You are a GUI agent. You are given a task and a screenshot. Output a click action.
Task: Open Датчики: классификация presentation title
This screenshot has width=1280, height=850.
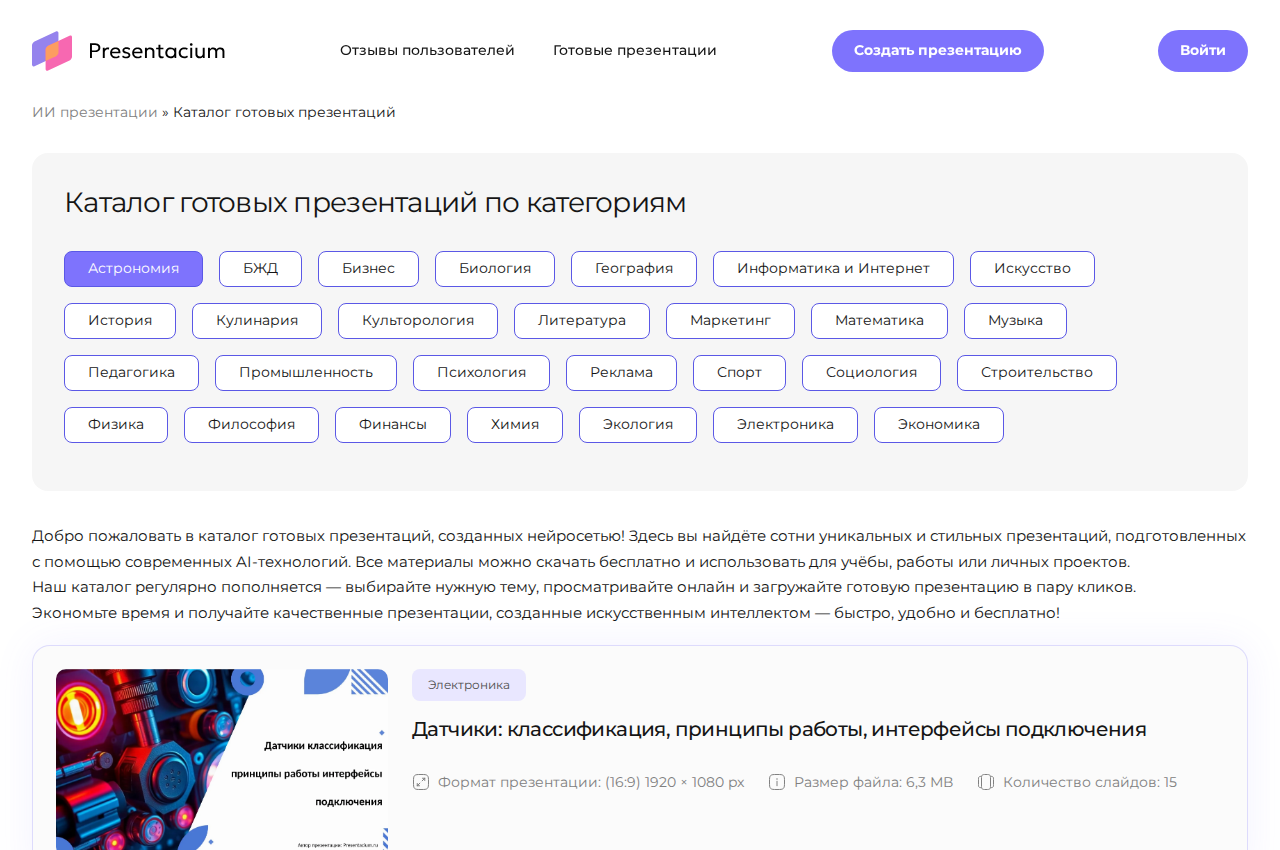point(779,730)
